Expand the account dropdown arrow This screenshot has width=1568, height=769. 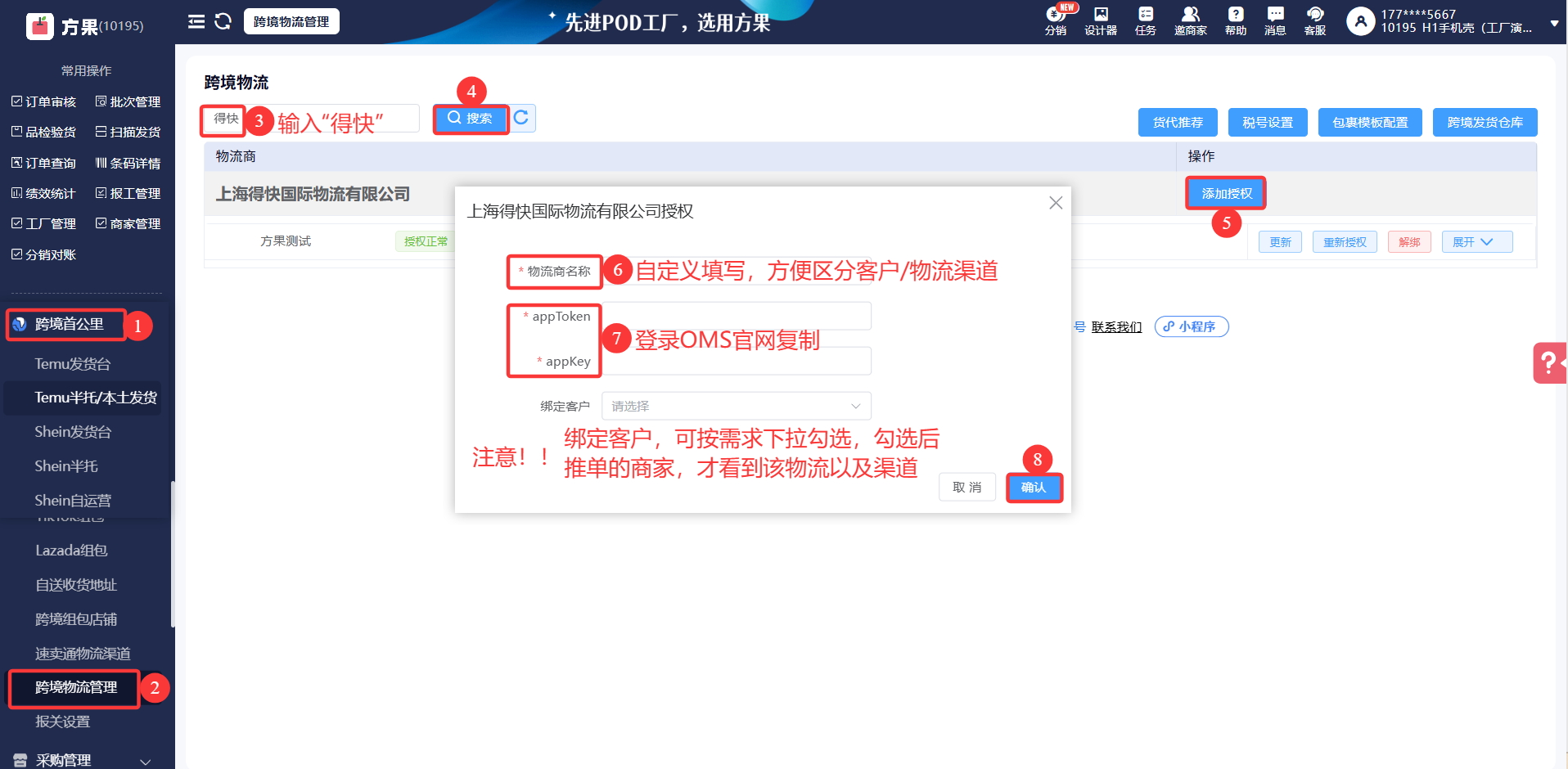(1554, 24)
